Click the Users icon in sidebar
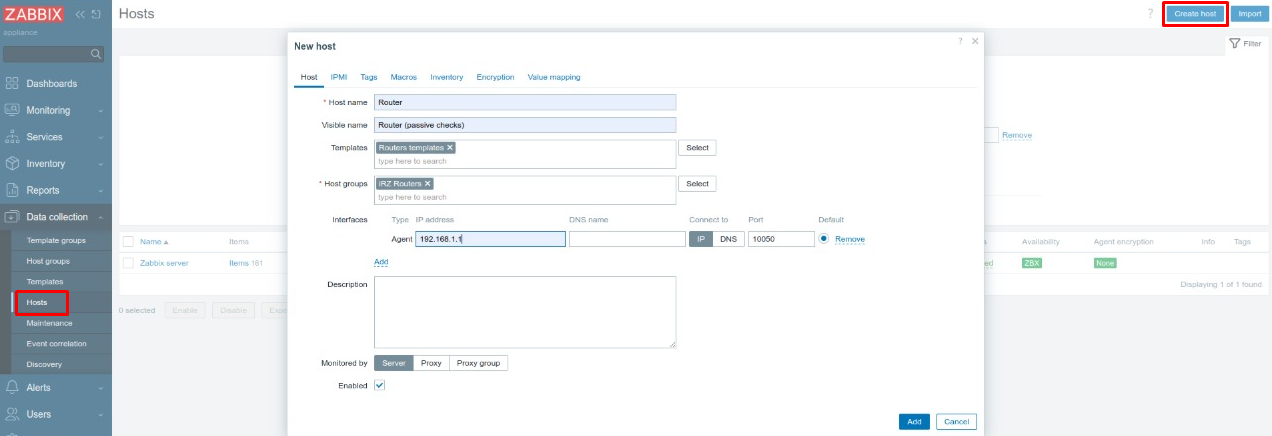The image size is (1272, 436). (12, 413)
